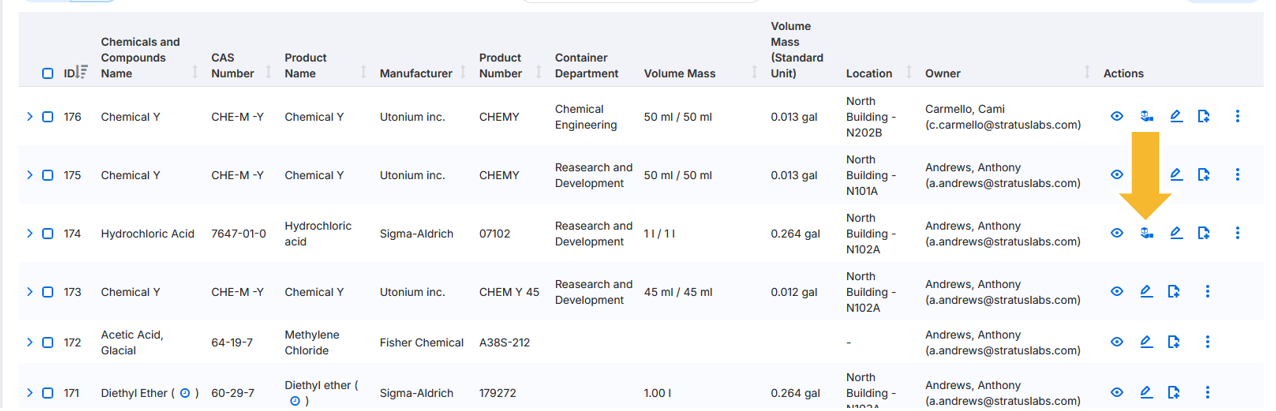Viewport: 1276px width, 411px height.
Task: Expand row 176 with the chevron
Action: pos(30,117)
